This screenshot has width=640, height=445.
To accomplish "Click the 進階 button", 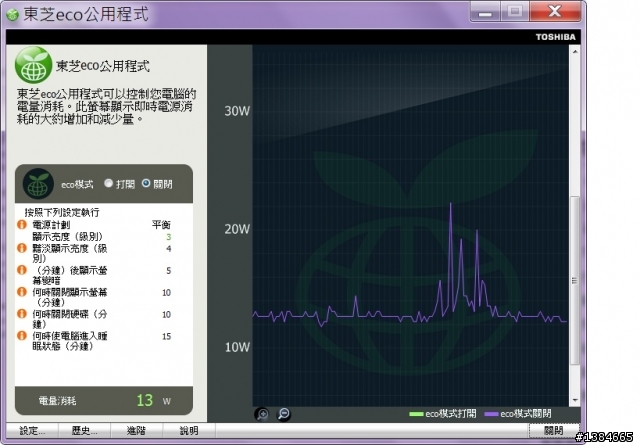I will 136,431.
